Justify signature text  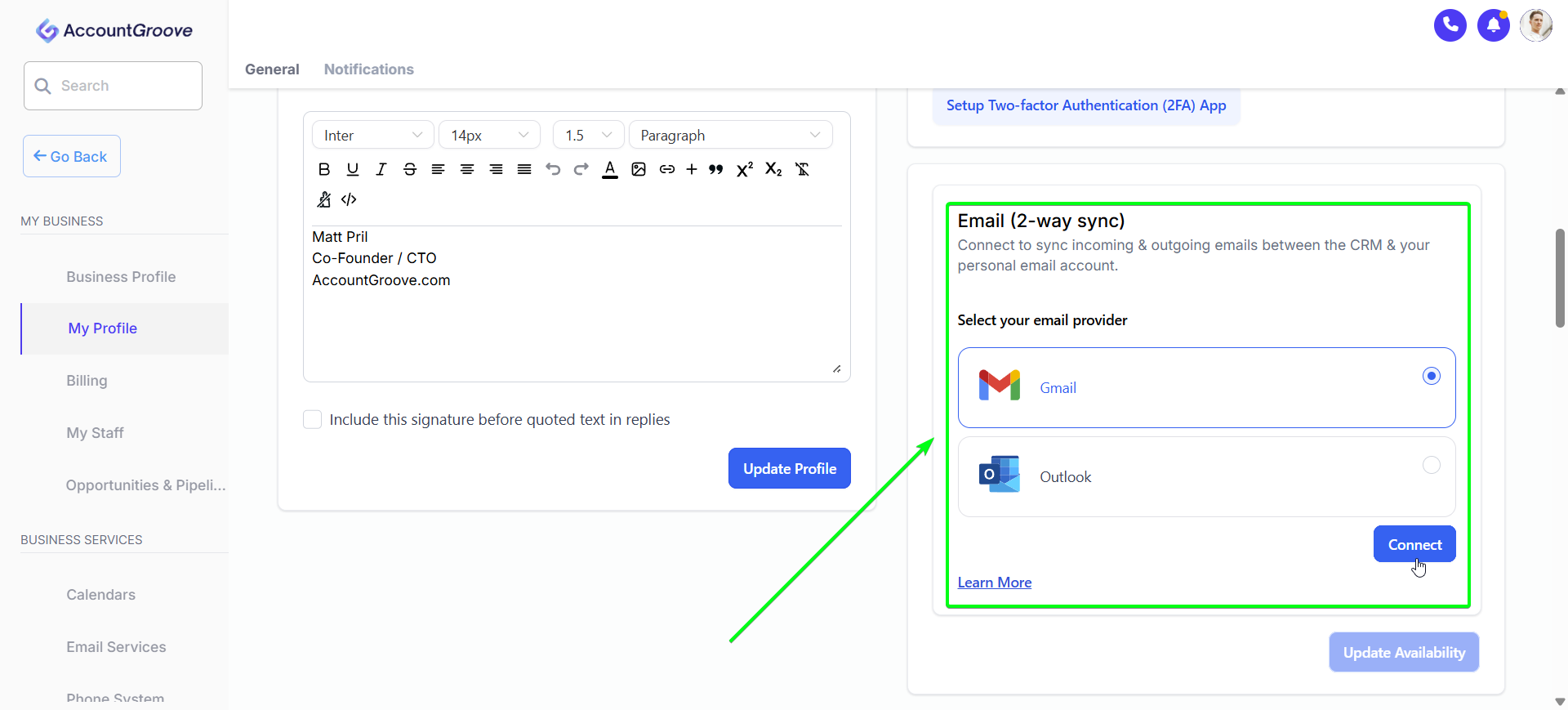524,169
